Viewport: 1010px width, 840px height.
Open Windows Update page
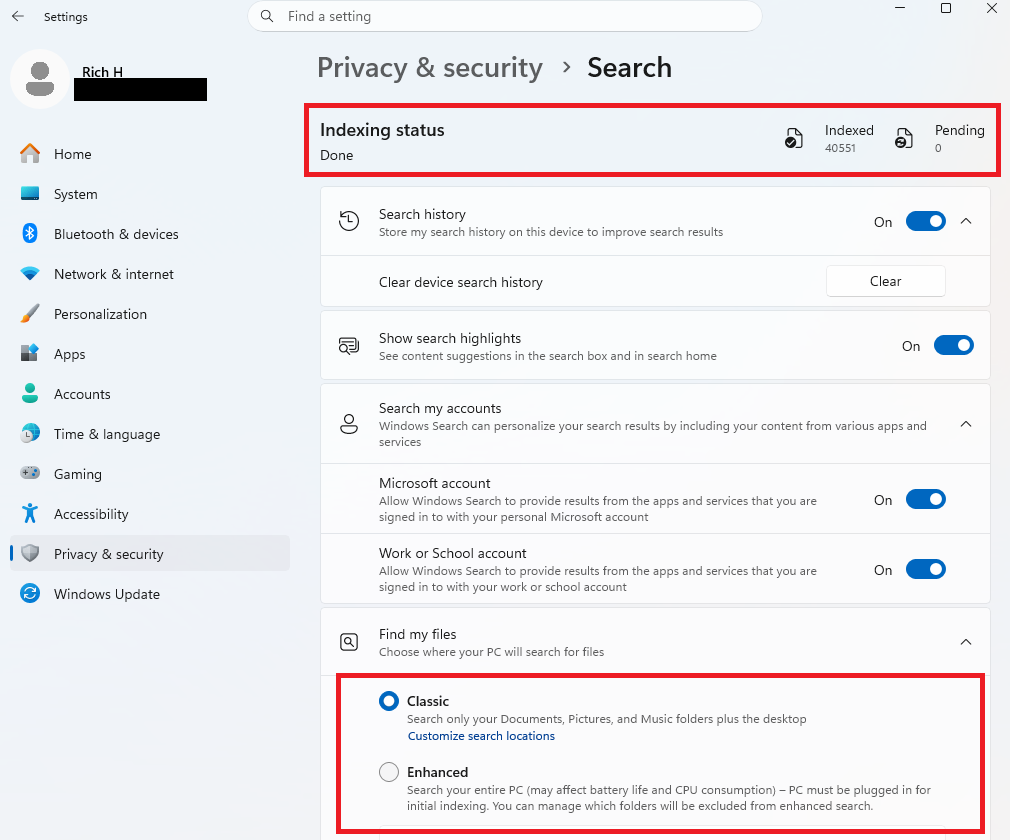coord(149,594)
